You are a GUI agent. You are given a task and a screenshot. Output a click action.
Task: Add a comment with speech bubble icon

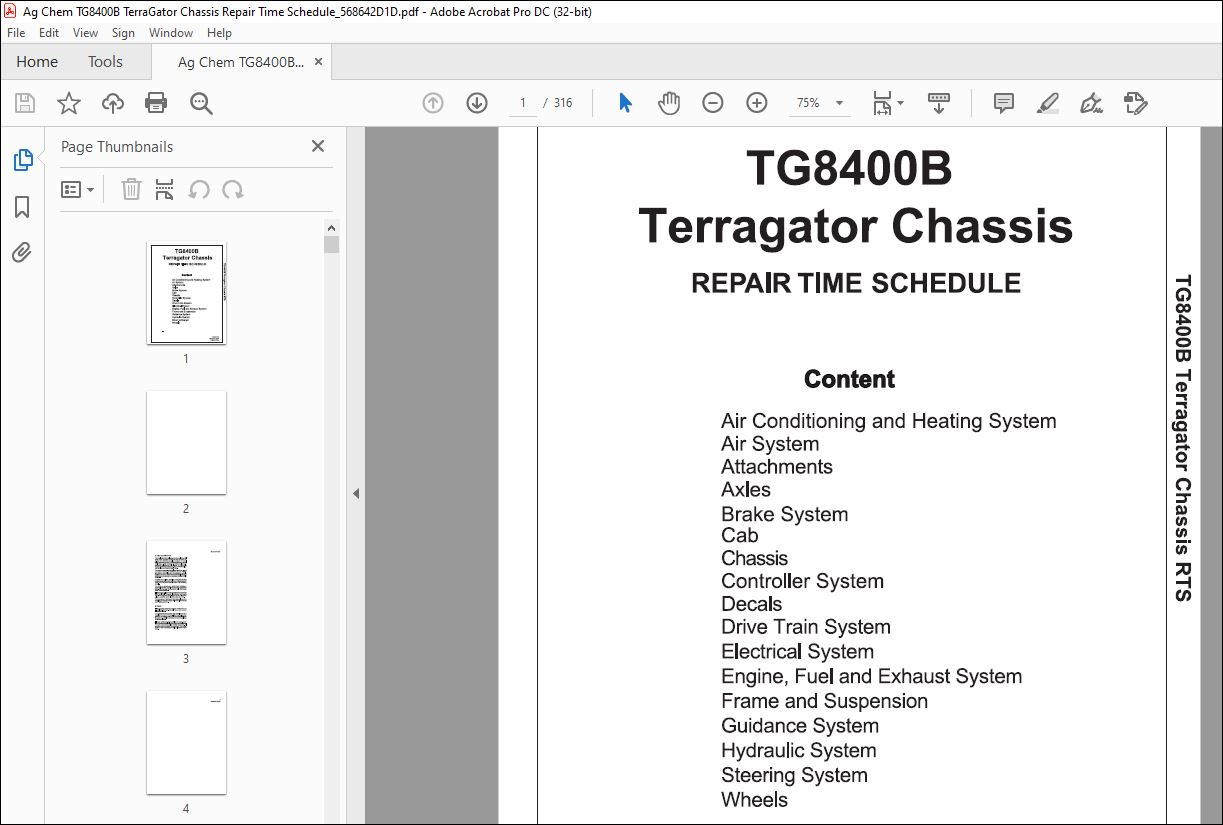point(1004,103)
